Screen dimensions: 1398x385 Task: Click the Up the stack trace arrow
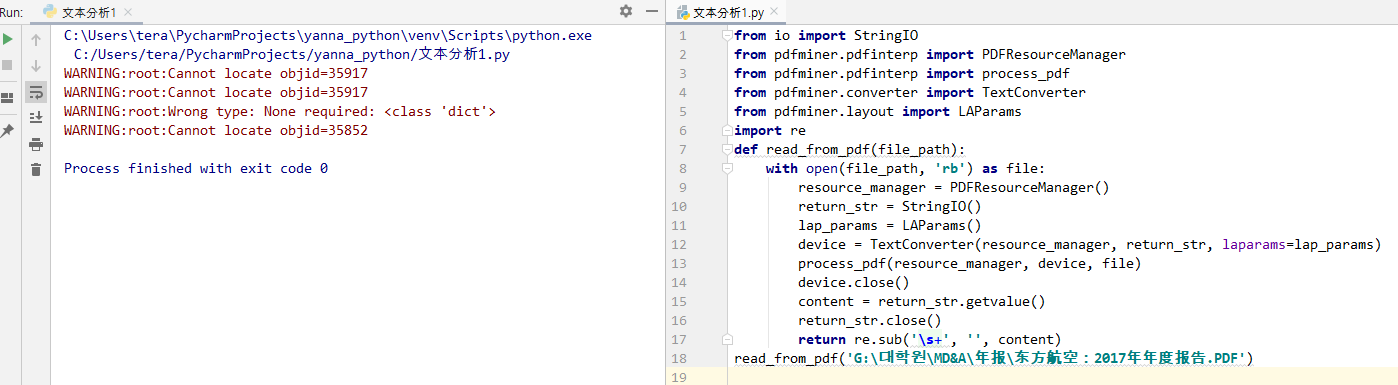[x=36, y=40]
